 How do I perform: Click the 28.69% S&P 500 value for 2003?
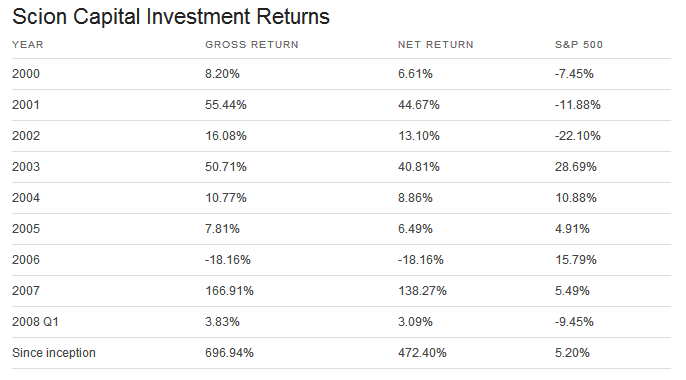coord(576,167)
